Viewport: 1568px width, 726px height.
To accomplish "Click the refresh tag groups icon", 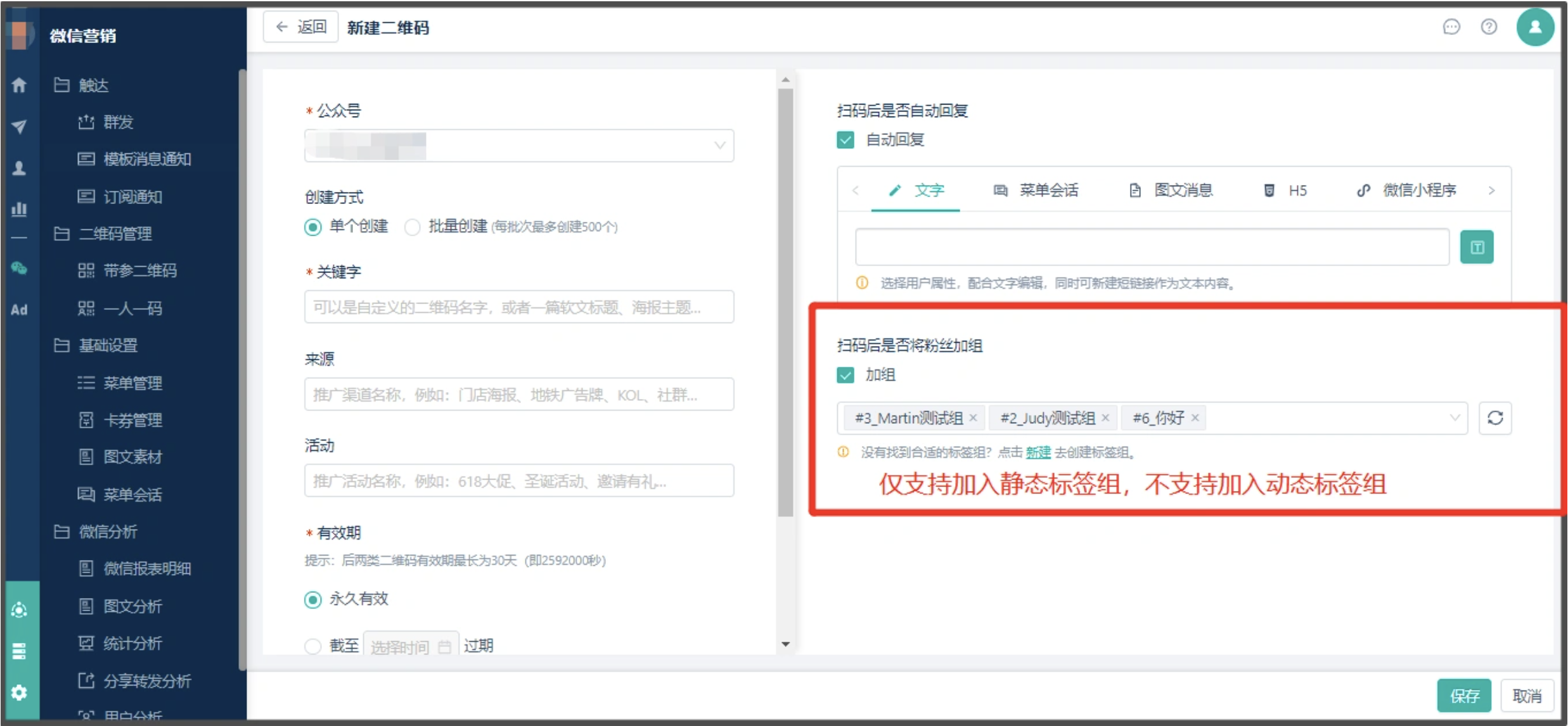I will point(1495,418).
